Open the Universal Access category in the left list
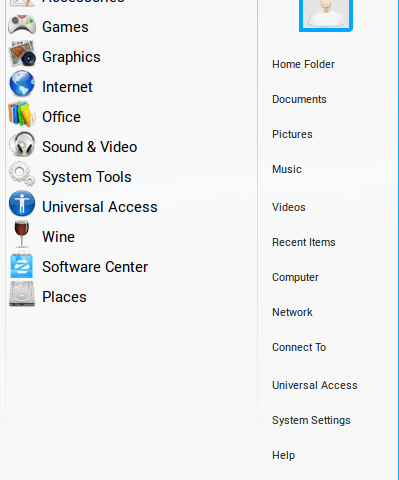The width and height of the screenshot is (399, 480). (x=100, y=207)
